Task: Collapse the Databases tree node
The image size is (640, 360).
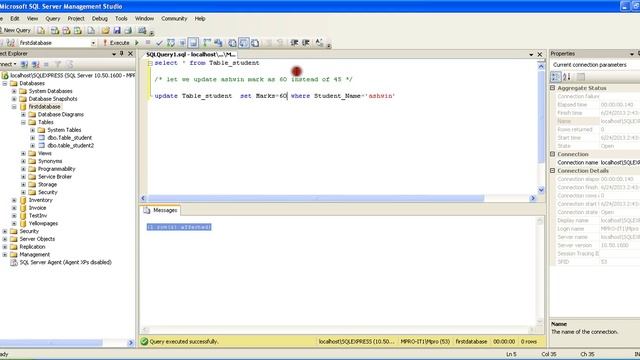Action: point(5,83)
